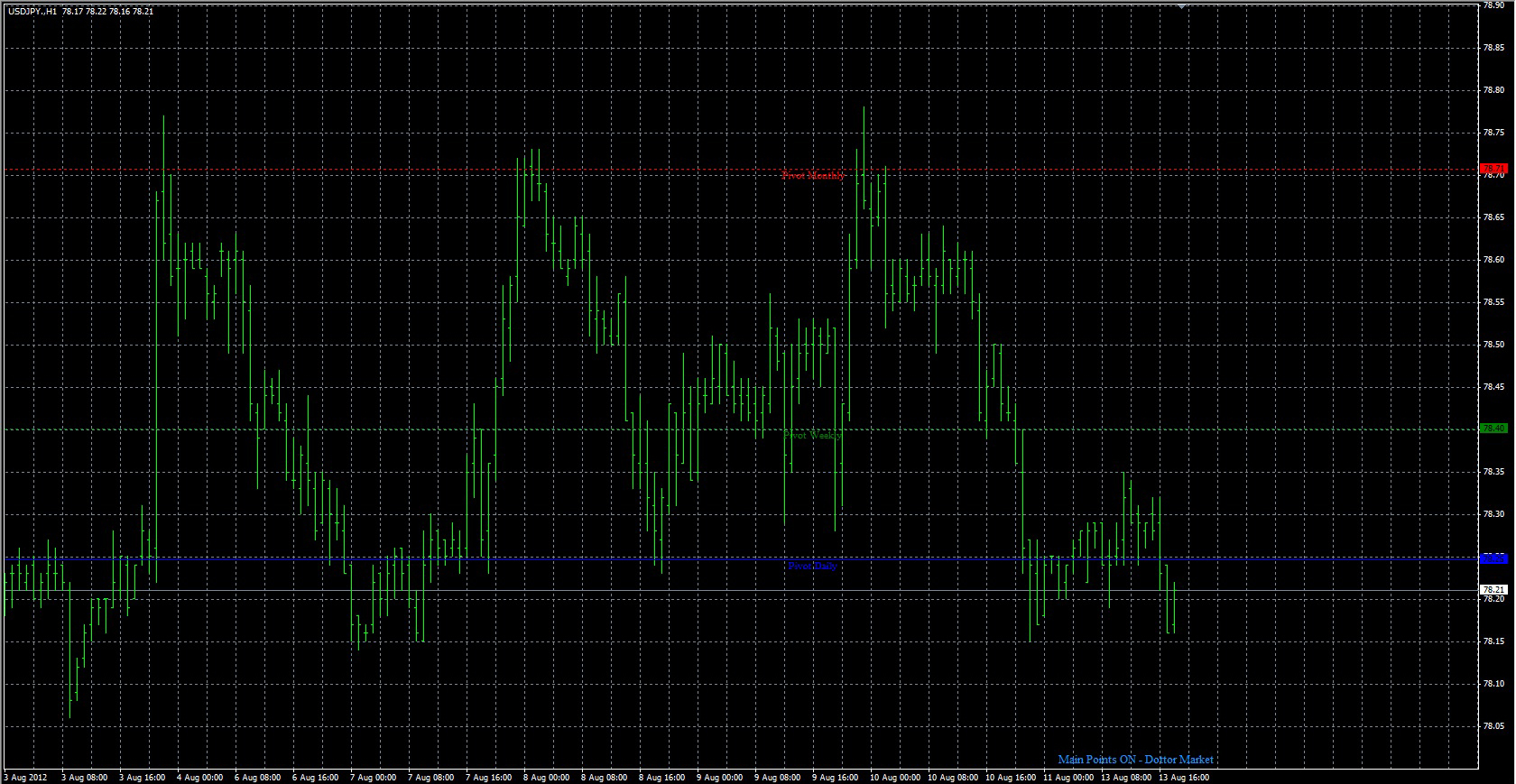Click the 7 Aug 08:00 time label
This screenshot has width=1516, height=784.
click(431, 778)
